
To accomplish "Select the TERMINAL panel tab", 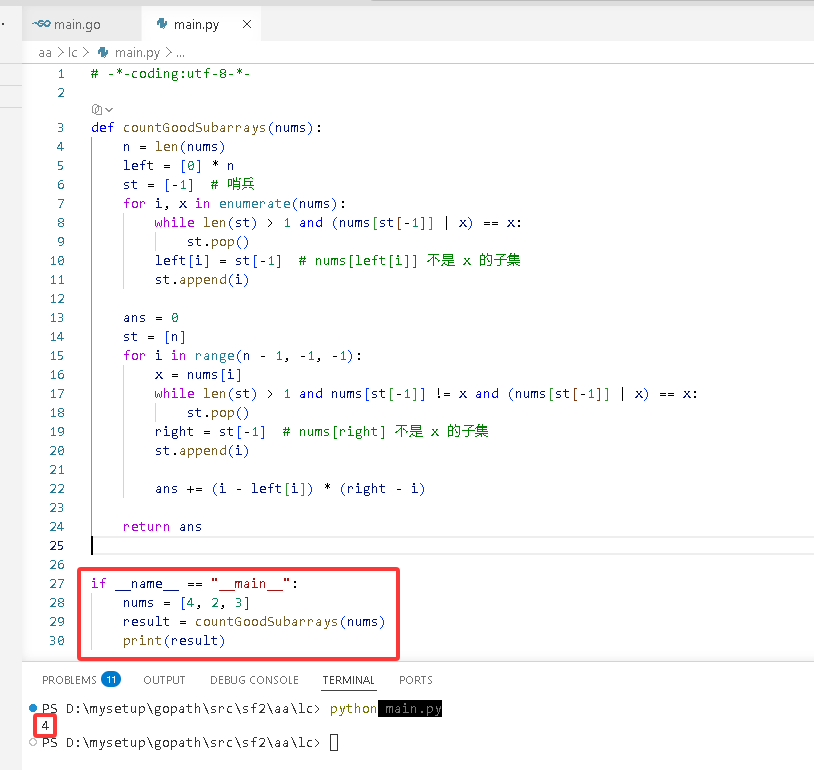I will (x=348, y=680).
